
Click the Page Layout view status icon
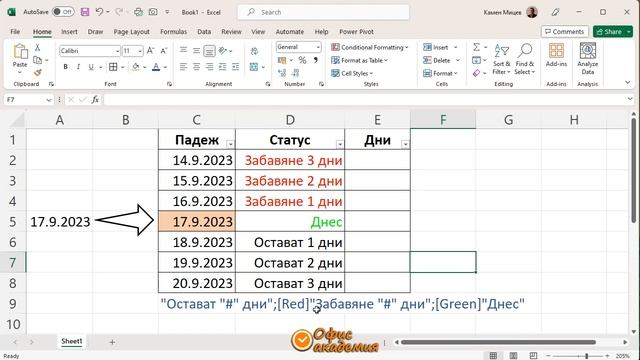[513, 356]
